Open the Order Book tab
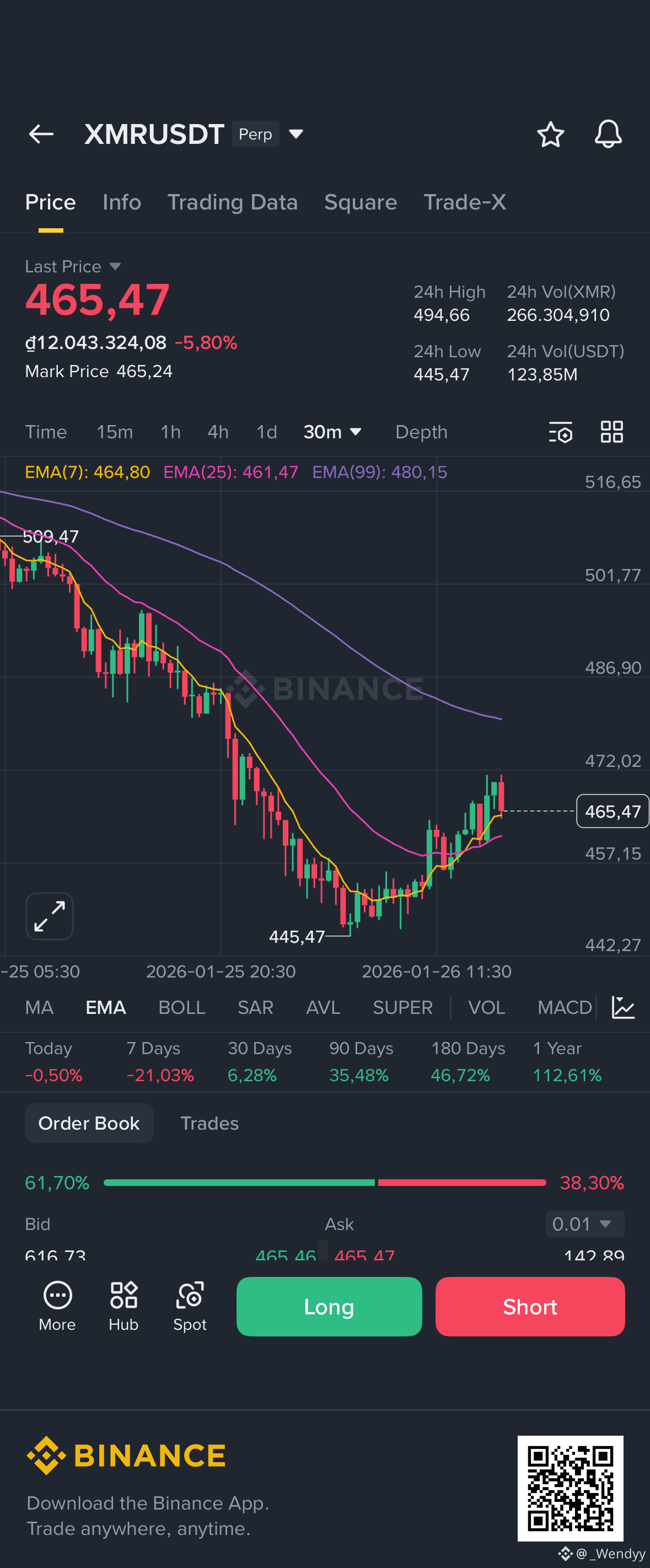650x1568 pixels. pyautogui.click(x=89, y=1123)
